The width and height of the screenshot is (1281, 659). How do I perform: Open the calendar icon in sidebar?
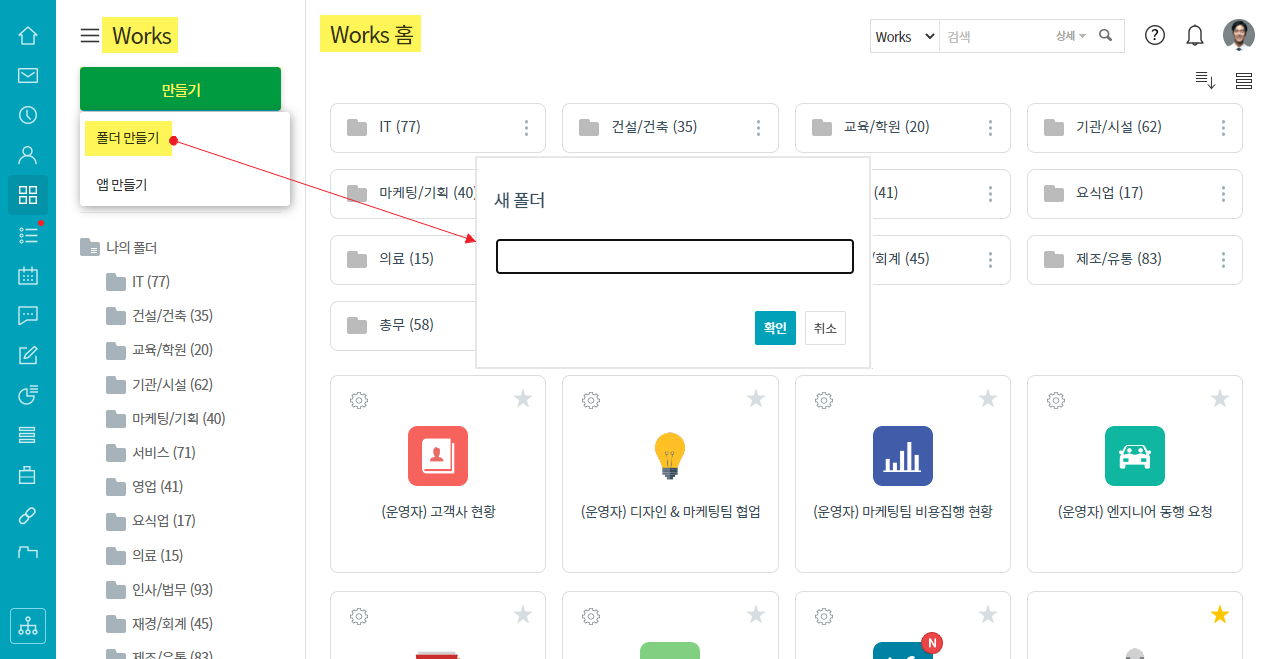(28, 276)
